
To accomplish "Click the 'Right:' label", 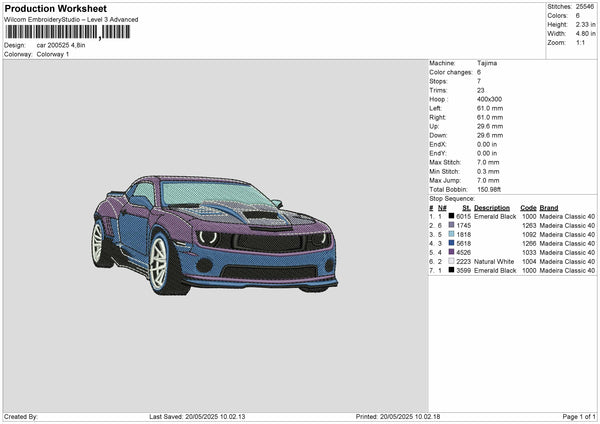I will coord(437,117).
